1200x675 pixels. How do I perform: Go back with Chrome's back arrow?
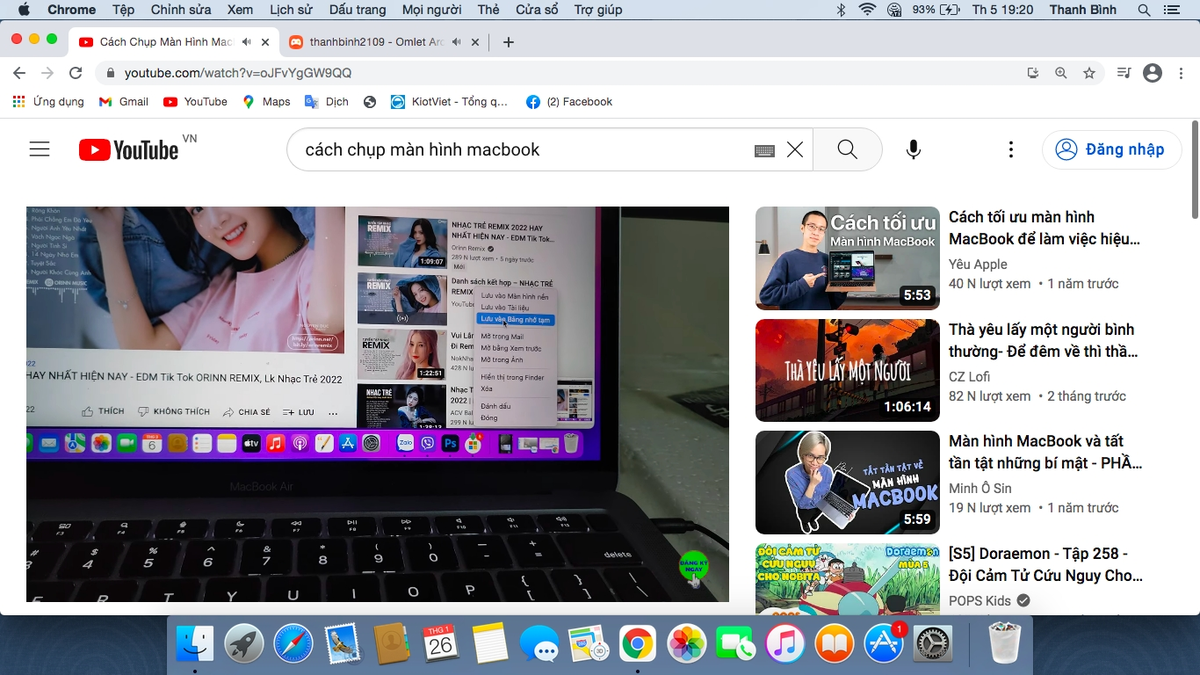click(x=19, y=73)
